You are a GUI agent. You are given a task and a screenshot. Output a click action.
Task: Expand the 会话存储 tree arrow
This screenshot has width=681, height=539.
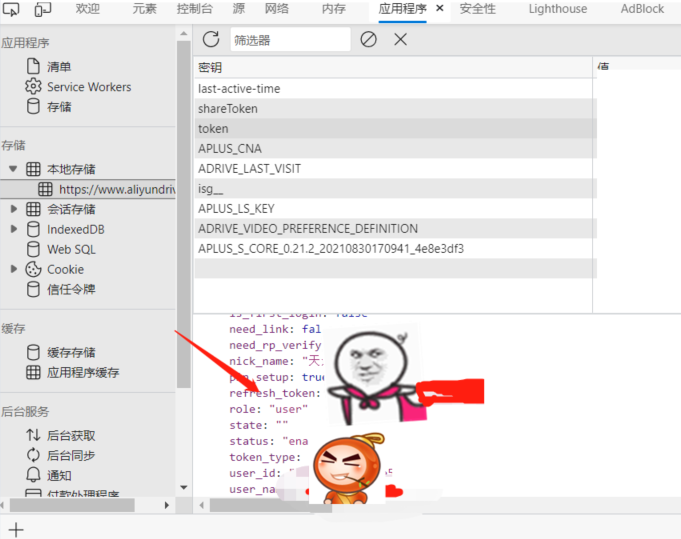tap(13, 209)
